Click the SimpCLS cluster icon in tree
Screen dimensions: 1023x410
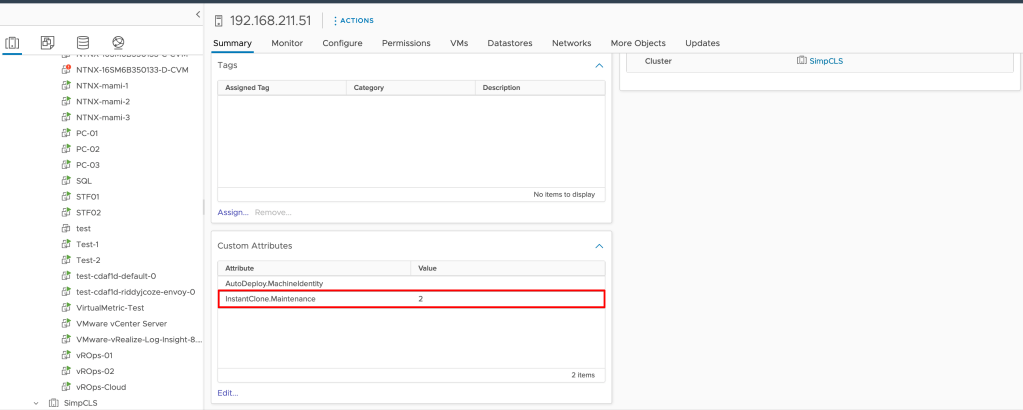tap(54, 403)
